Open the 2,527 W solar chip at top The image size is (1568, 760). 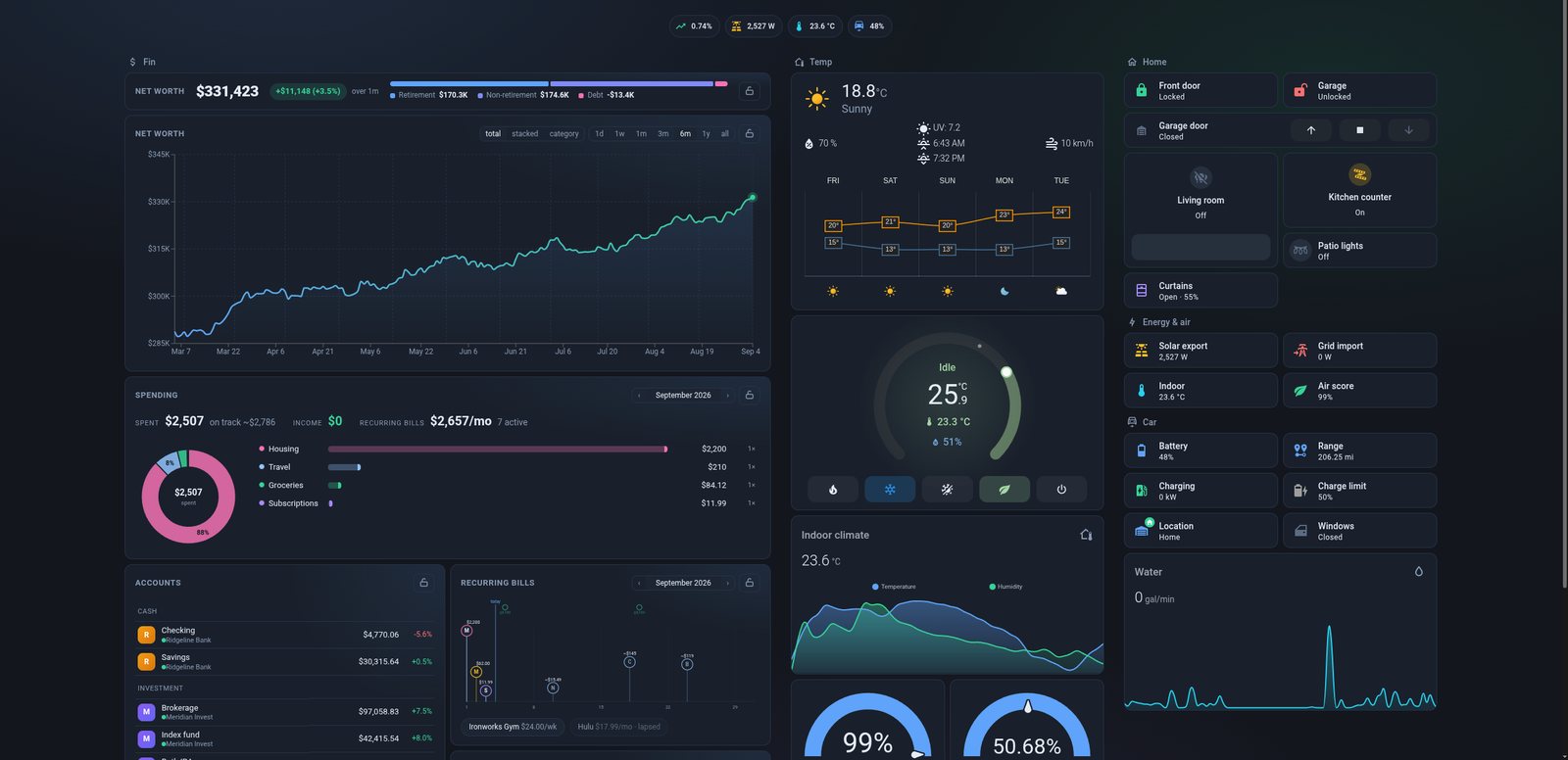click(x=754, y=26)
